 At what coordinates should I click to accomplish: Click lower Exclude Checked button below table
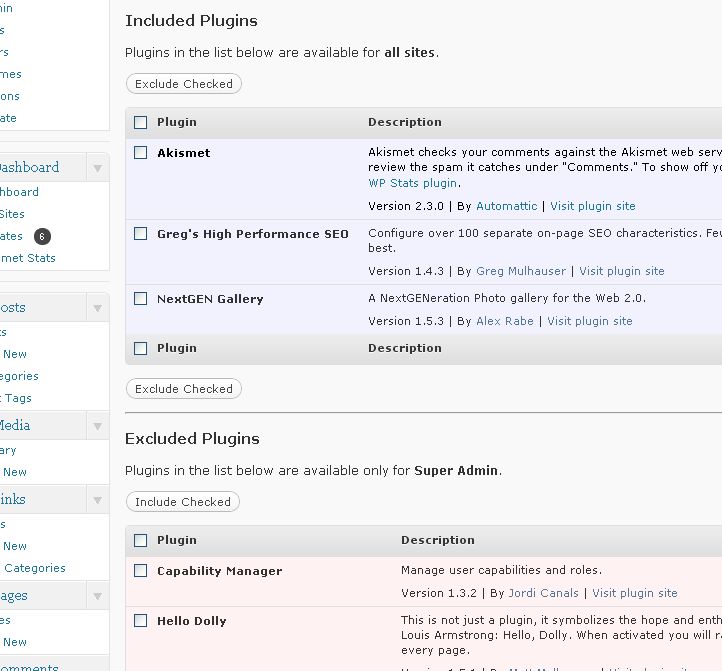click(x=184, y=389)
